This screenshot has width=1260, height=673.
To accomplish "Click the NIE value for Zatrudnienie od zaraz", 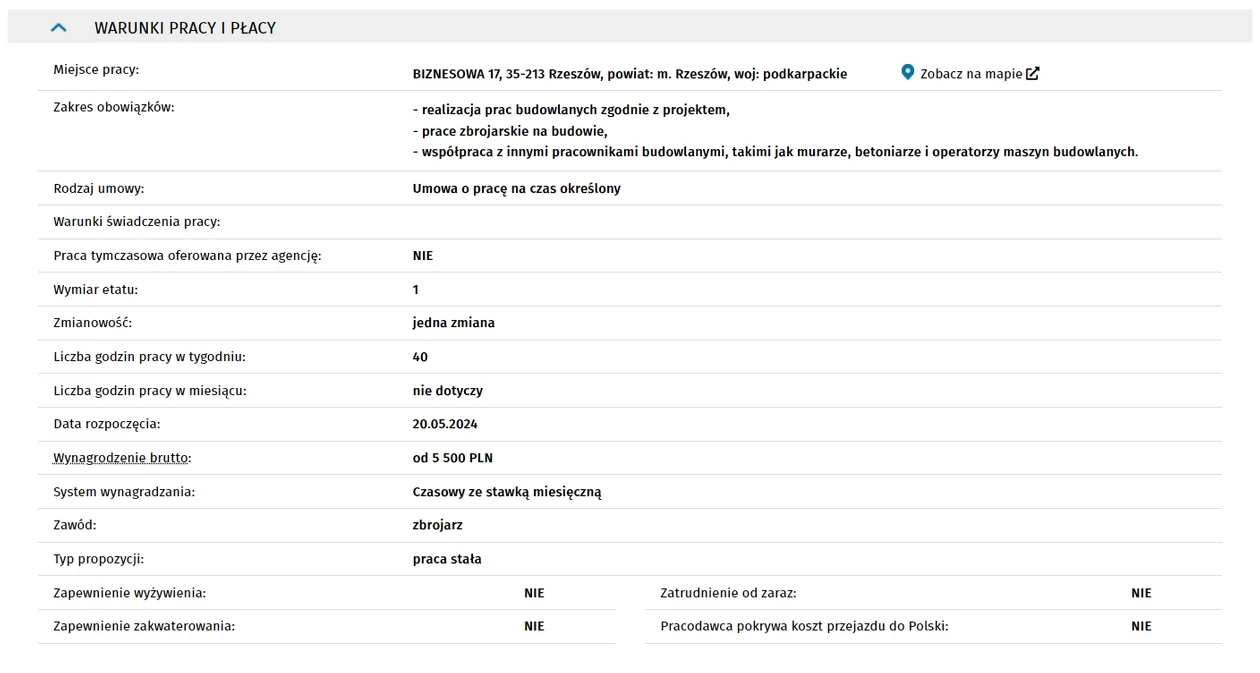I will pyautogui.click(x=1141, y=593).
